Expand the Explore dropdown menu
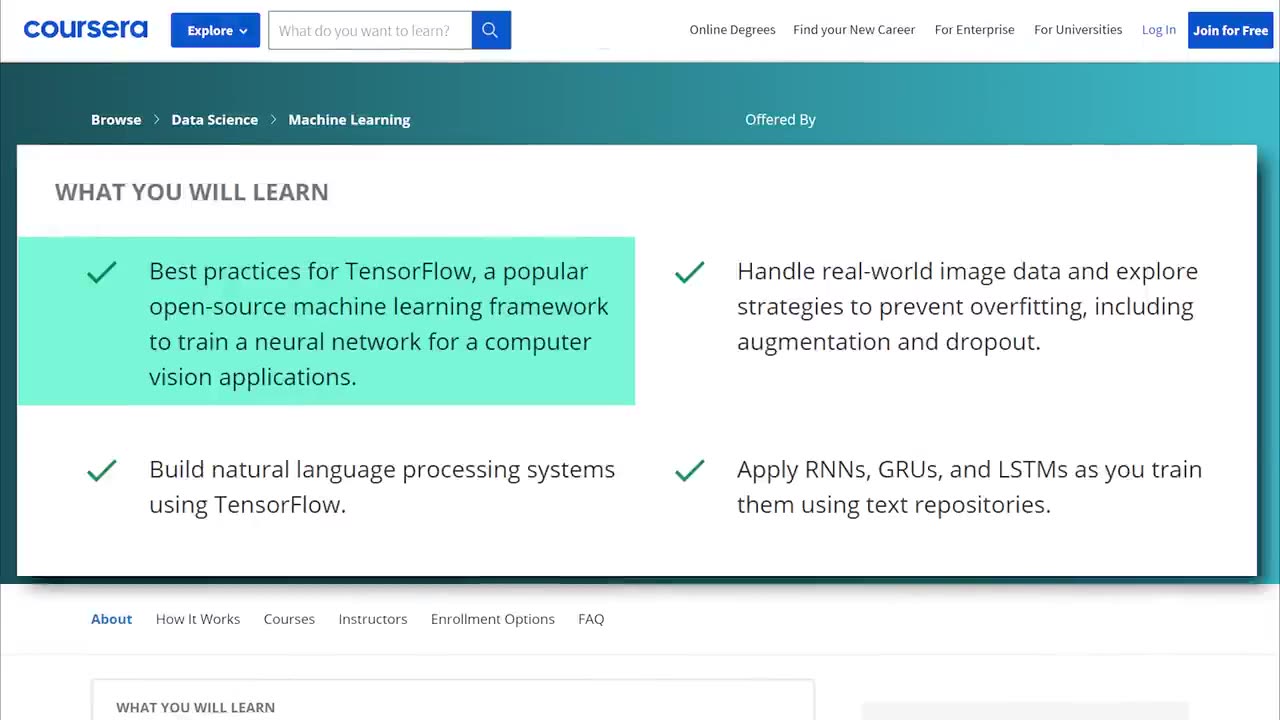The image size is (1280, 720). (215, 30)
